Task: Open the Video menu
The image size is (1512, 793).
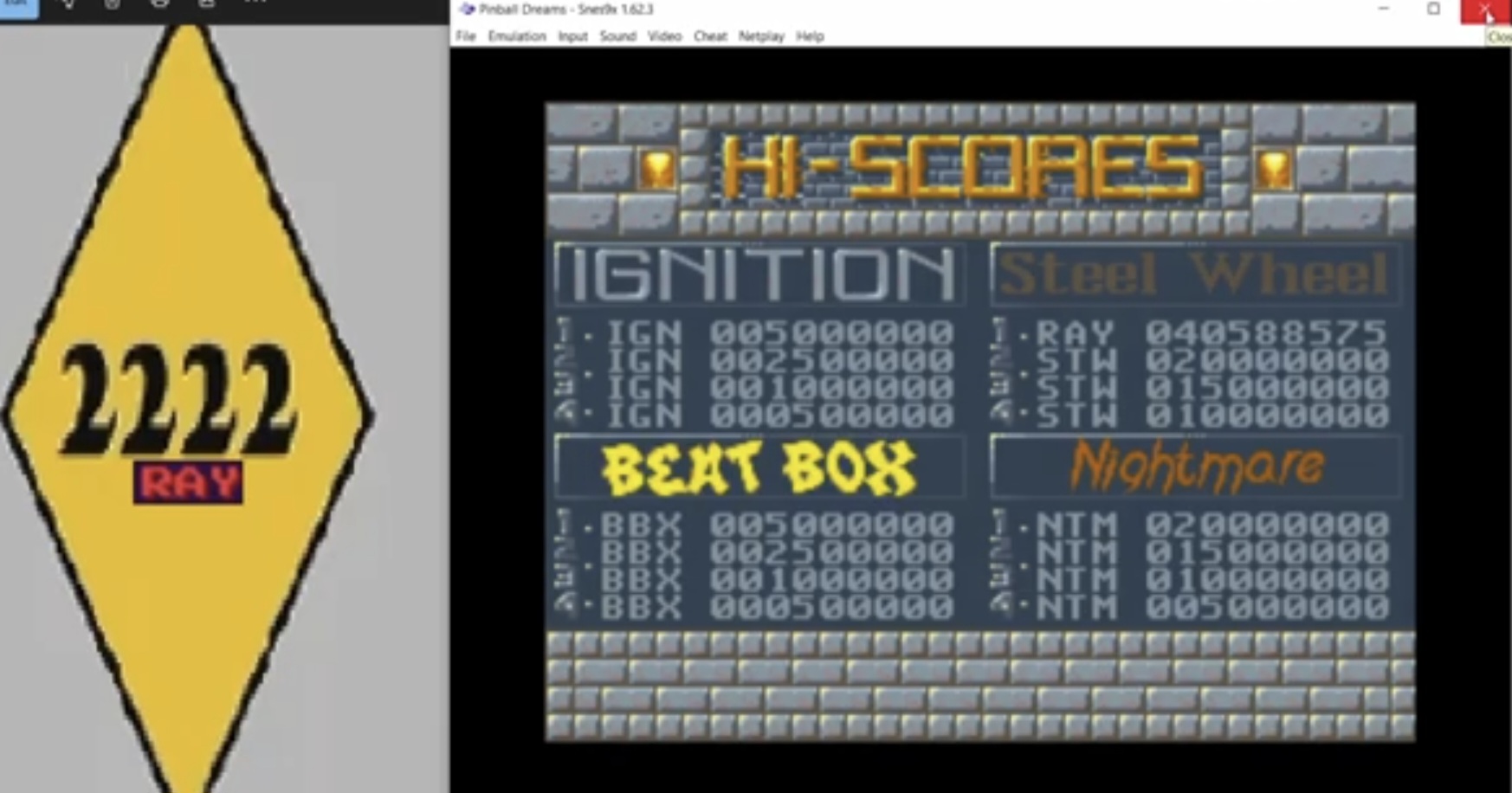Action: [664, 36]
